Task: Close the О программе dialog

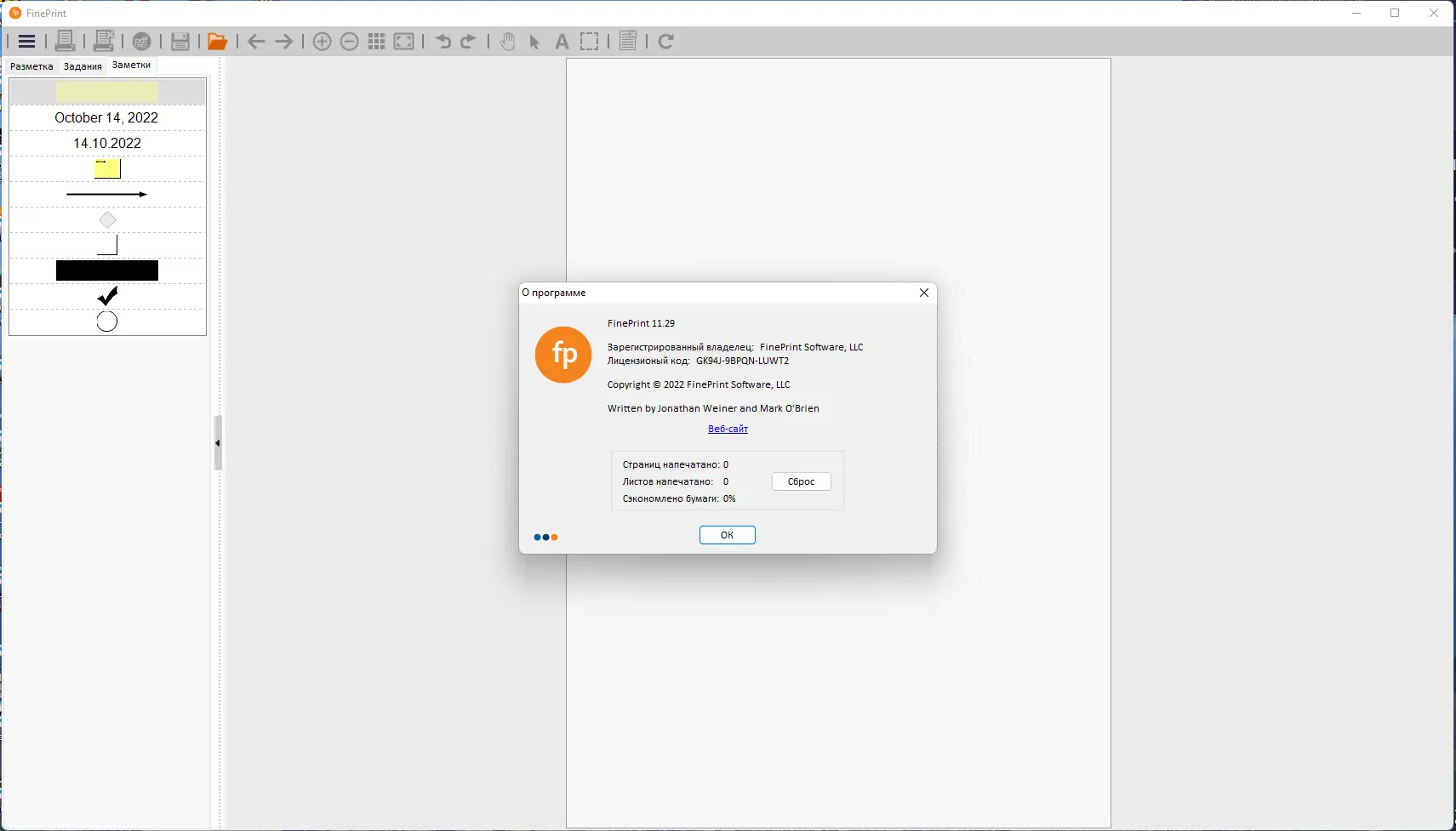Action: (x=924, y=293)
